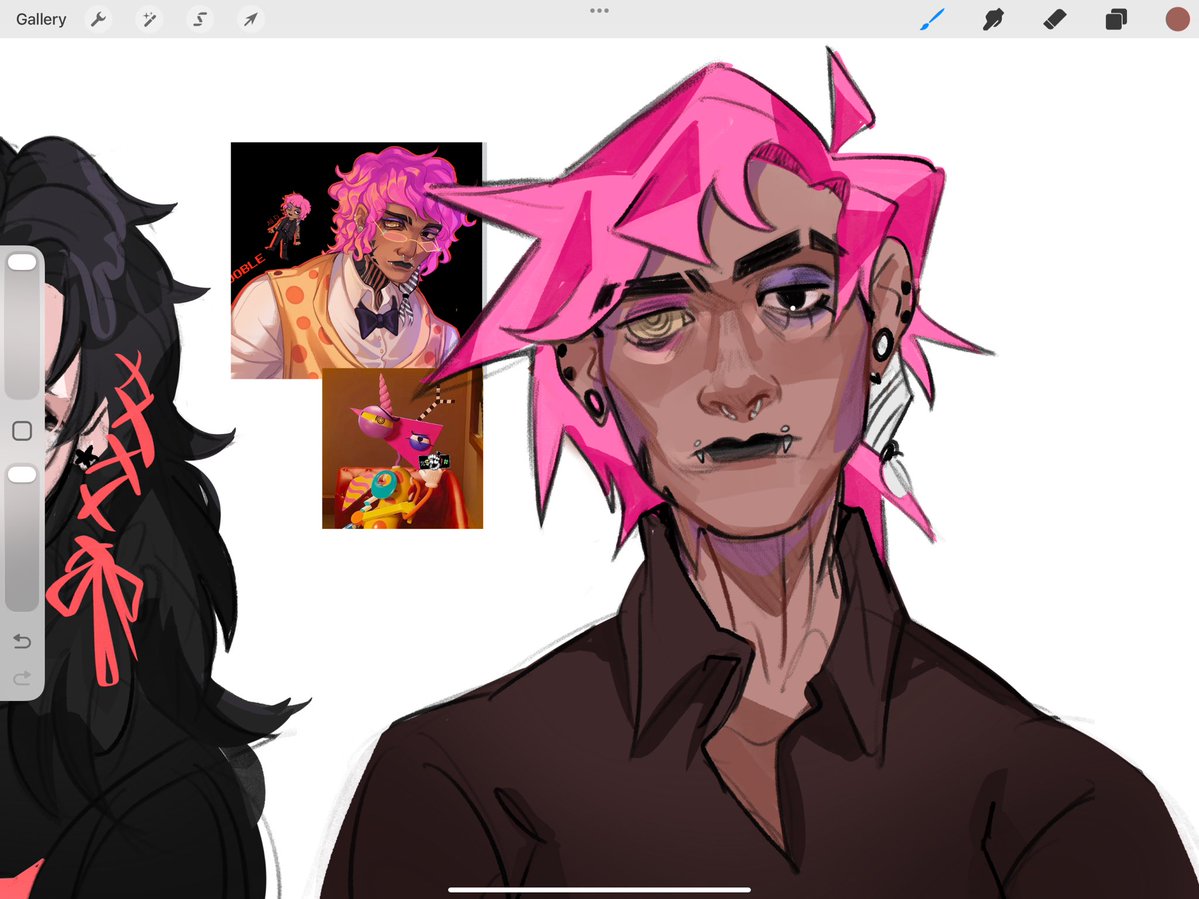Open the Adjustments magic wand menu
This screenshot has width=1199, height=899.
148,18
